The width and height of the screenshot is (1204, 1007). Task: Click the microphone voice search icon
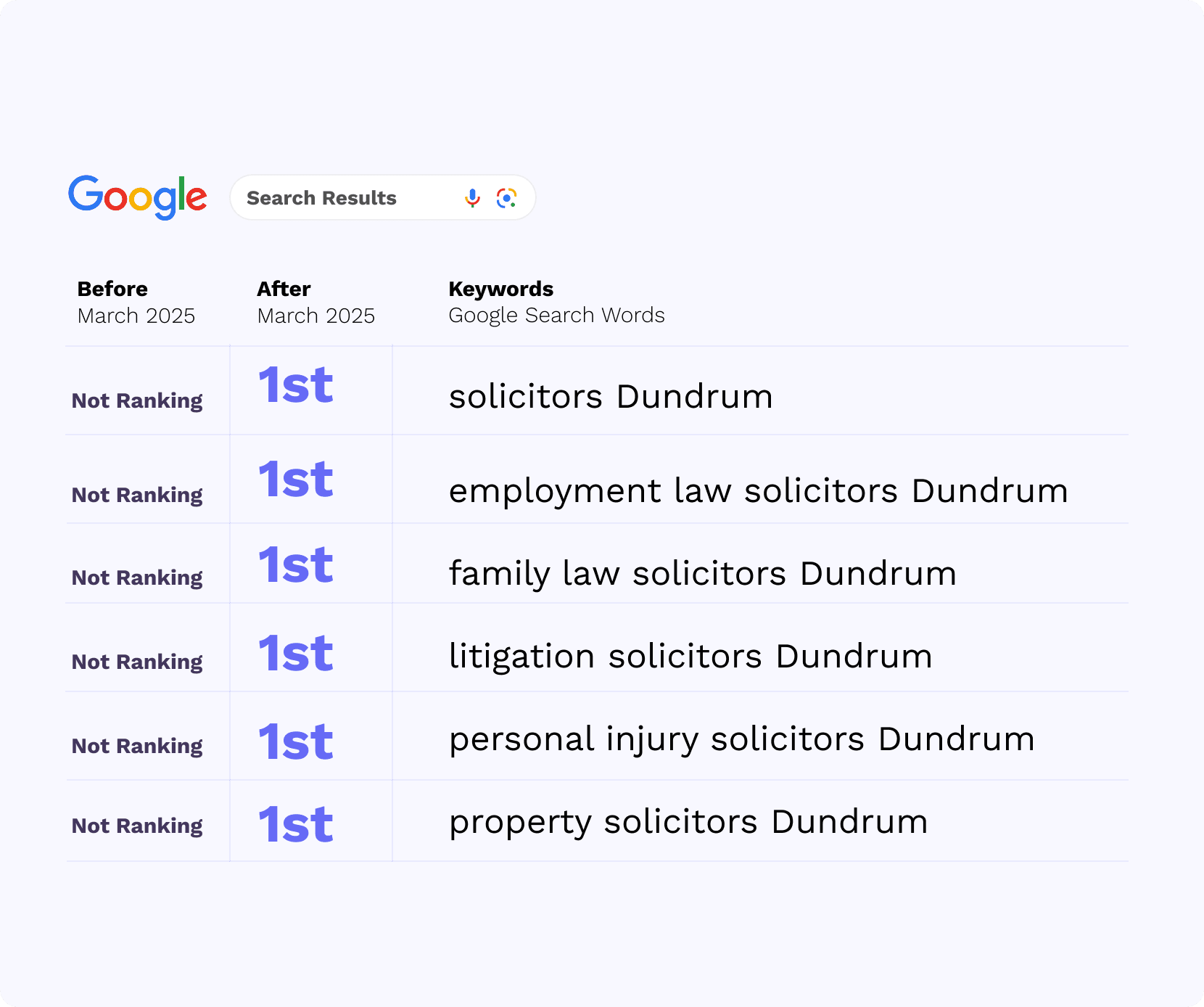tap(472, 198)
